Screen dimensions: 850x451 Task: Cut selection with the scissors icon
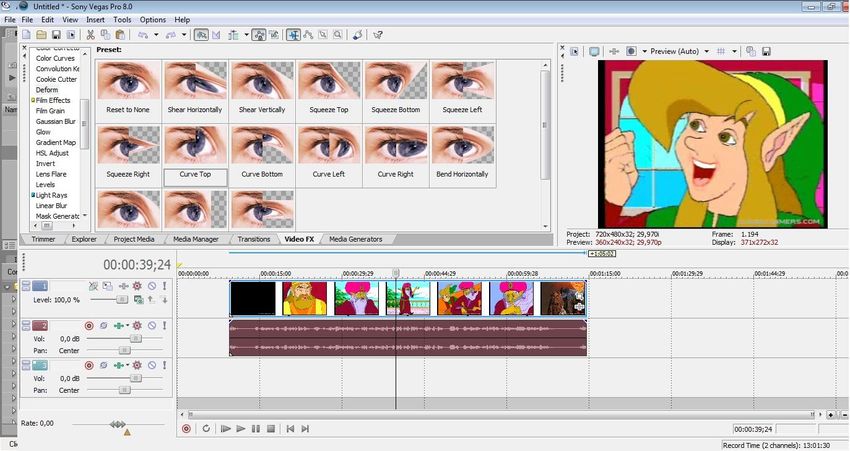tap(91, 35)
